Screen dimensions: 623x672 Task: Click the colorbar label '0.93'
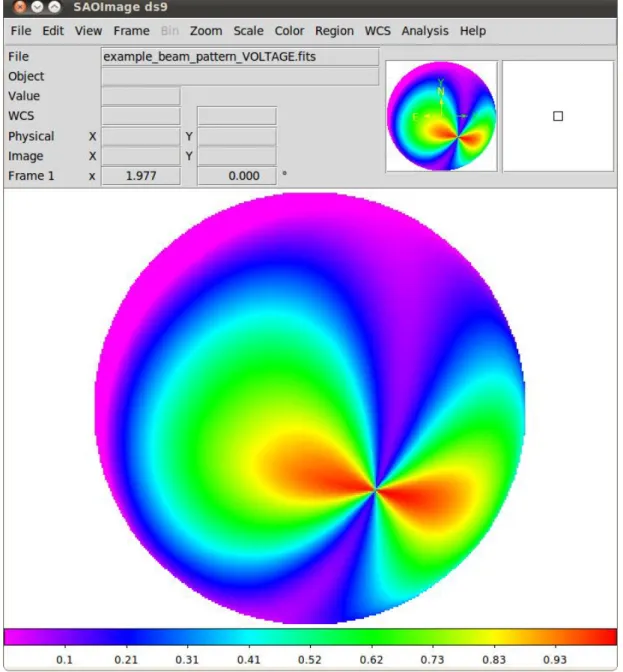click(x=555, y=660)
